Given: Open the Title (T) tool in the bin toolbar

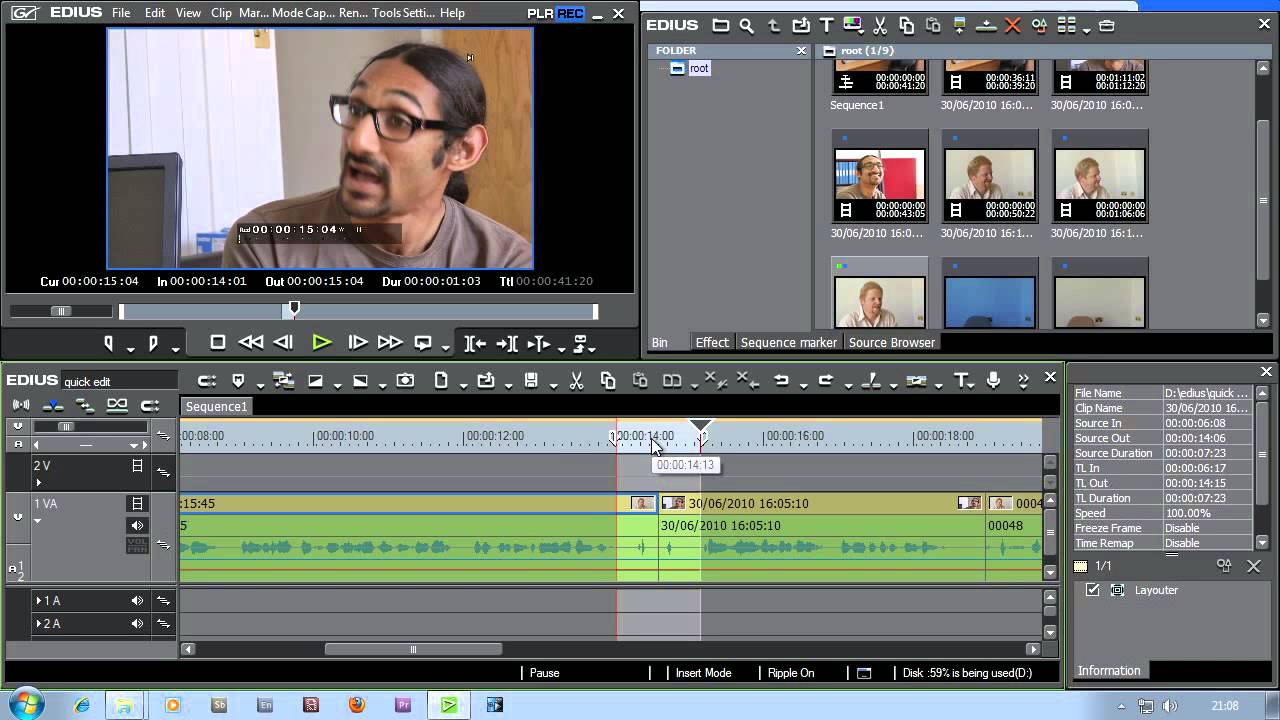Looking at the screenshot, I should [826, 25].
